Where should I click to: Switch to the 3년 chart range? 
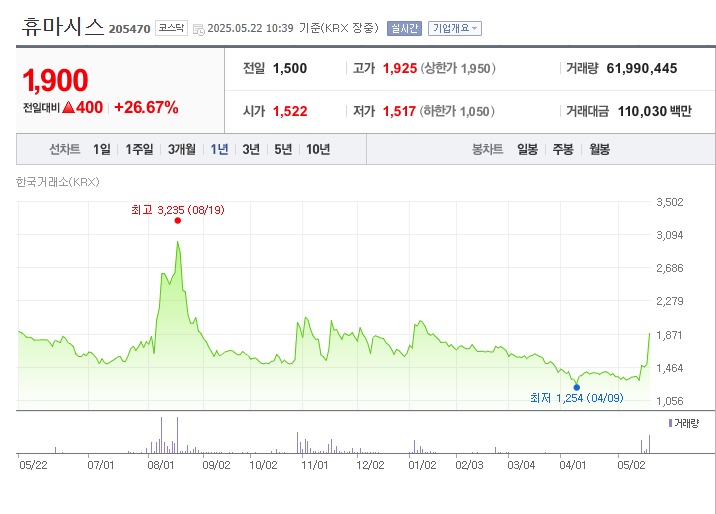251,149
